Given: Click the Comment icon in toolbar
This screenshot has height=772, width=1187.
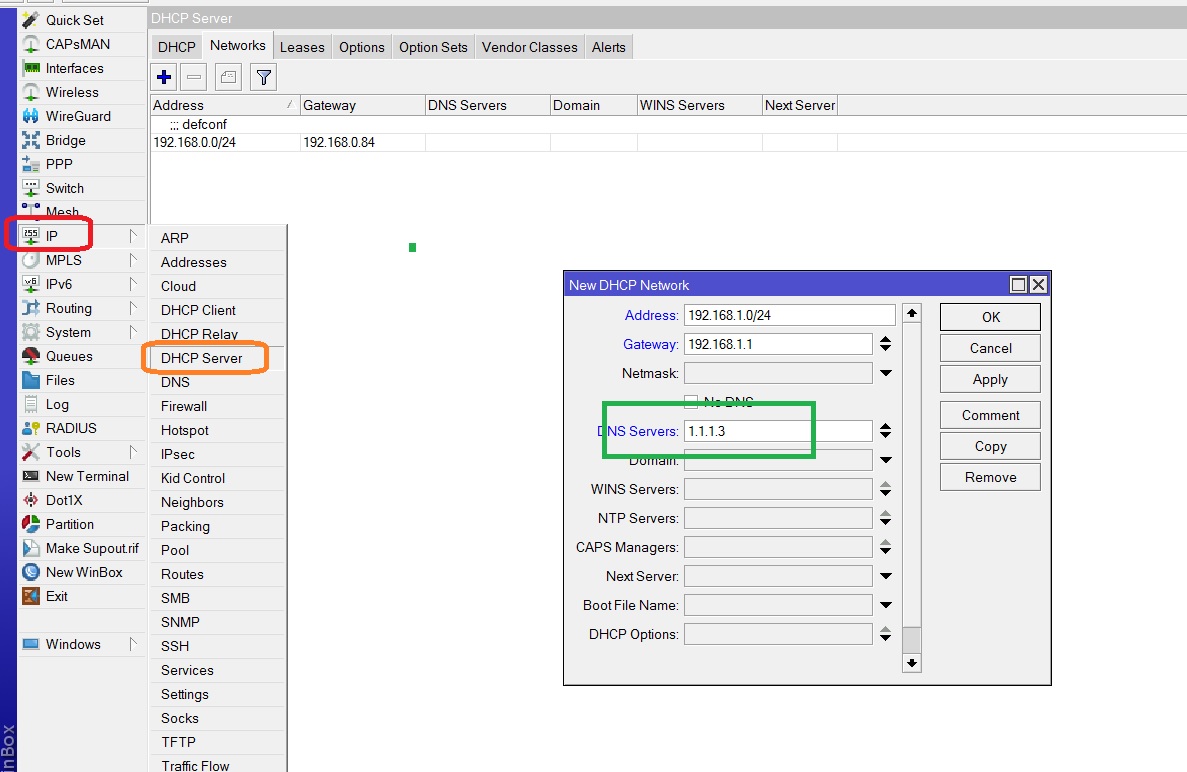Looking at the screenshot, I should pos(228,77).
